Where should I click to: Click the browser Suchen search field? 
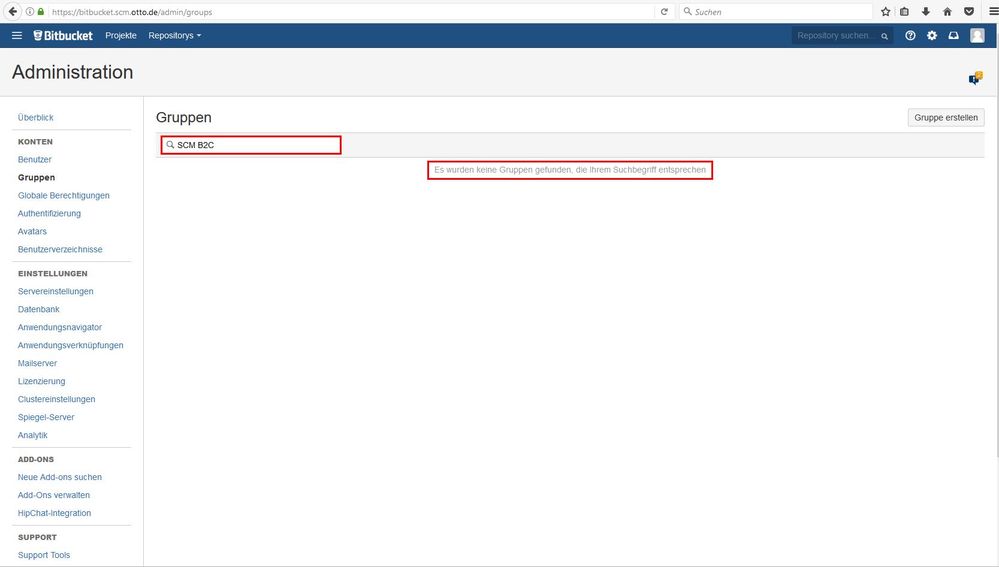coord(775,11)
